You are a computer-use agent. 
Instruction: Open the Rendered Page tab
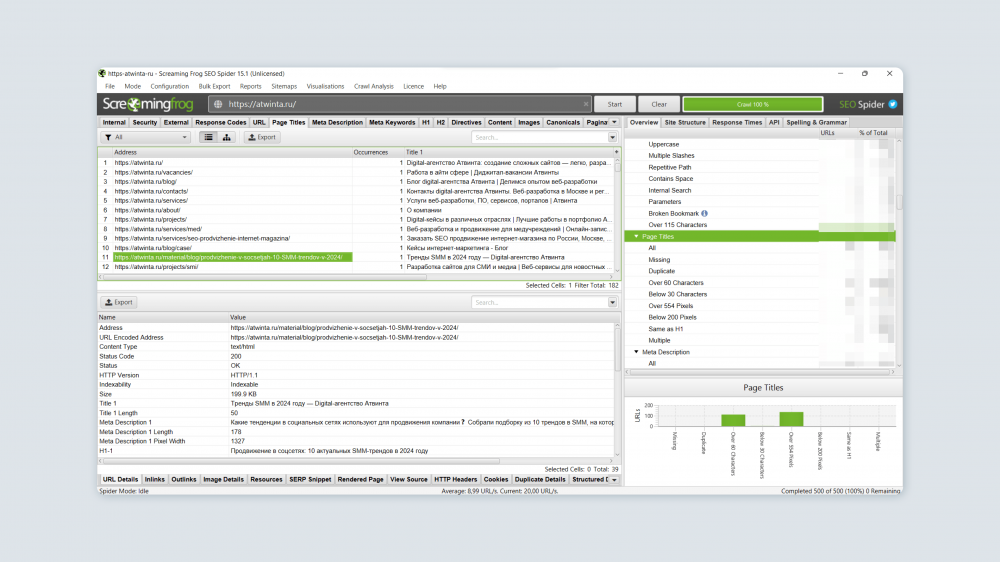coord(360,480)
